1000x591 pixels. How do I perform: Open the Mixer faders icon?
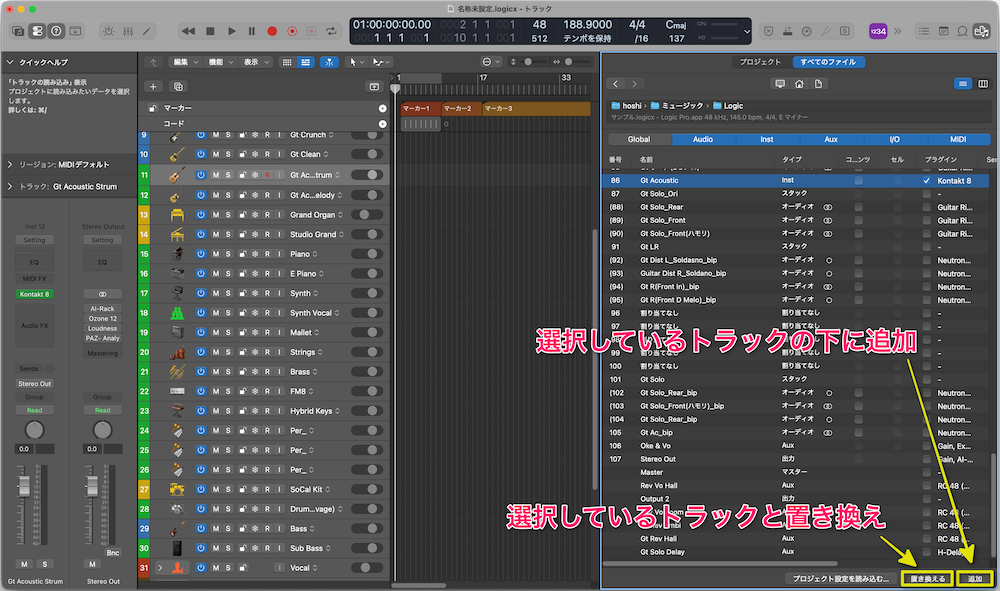point(128,31)
